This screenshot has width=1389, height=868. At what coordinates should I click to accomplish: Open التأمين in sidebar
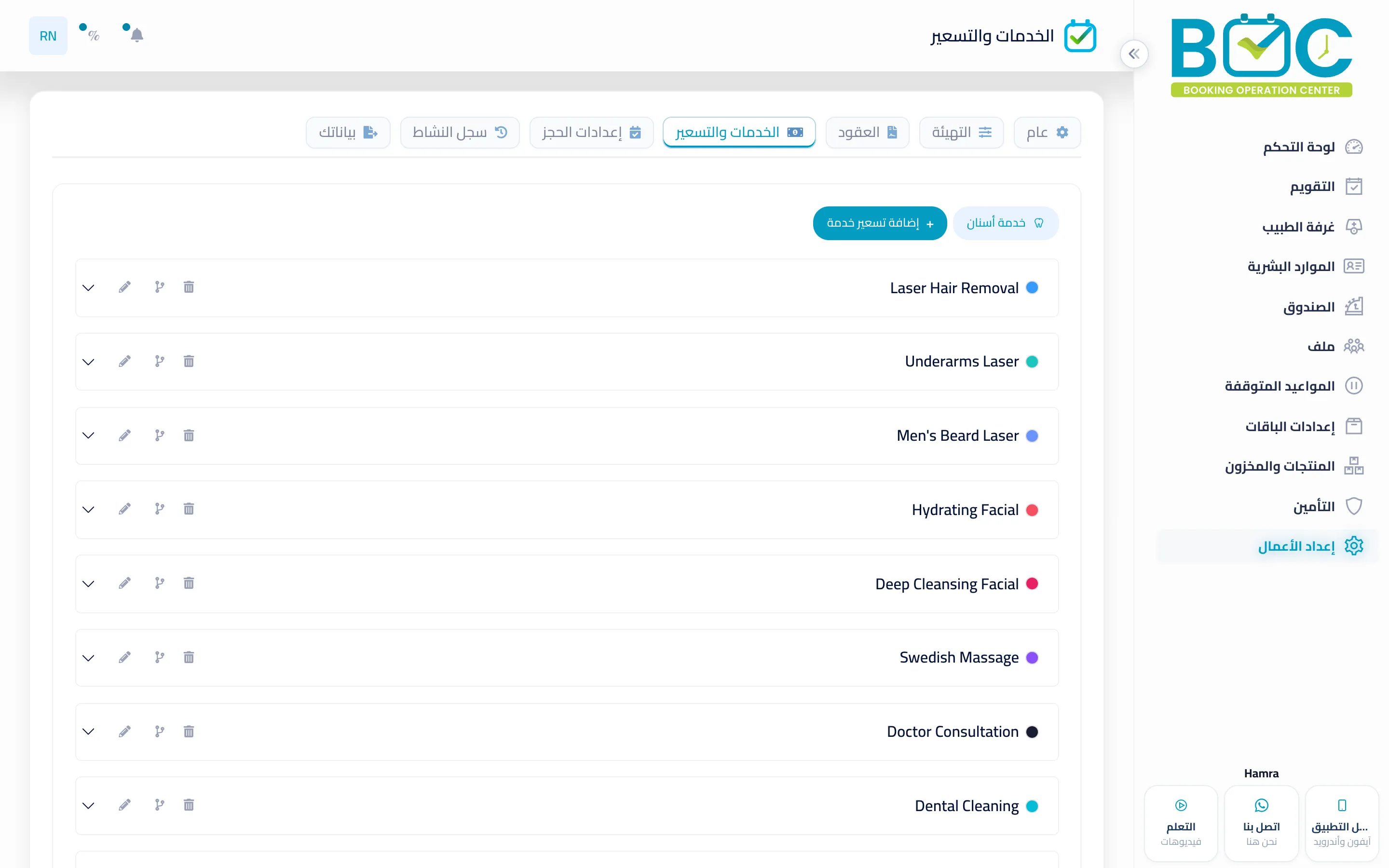(x=1328, y=506)
